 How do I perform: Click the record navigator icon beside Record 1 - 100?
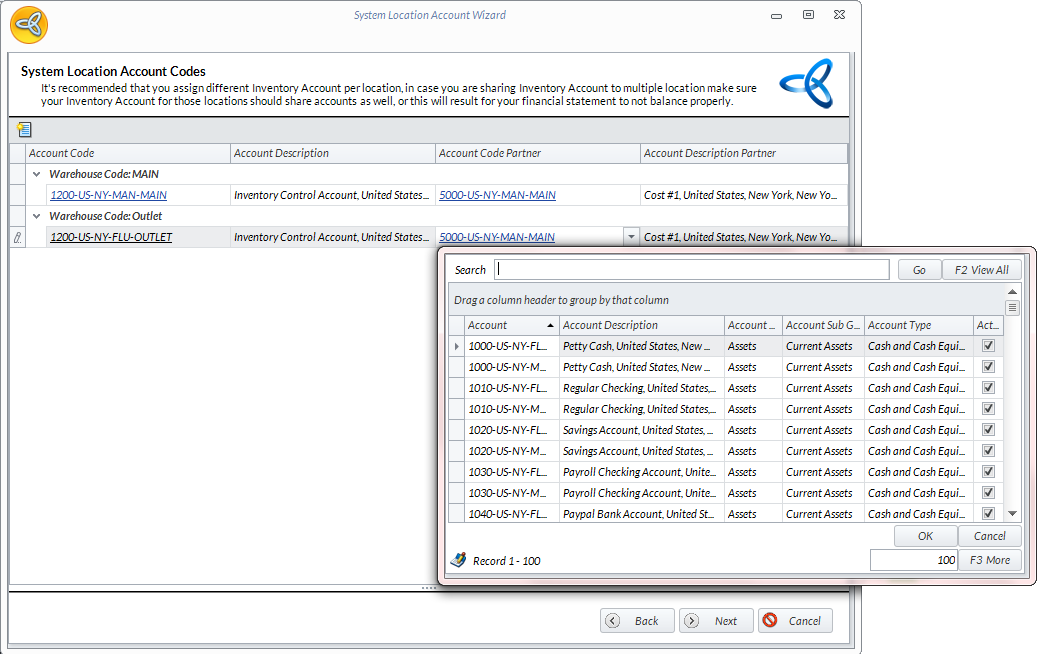[458, 560]
